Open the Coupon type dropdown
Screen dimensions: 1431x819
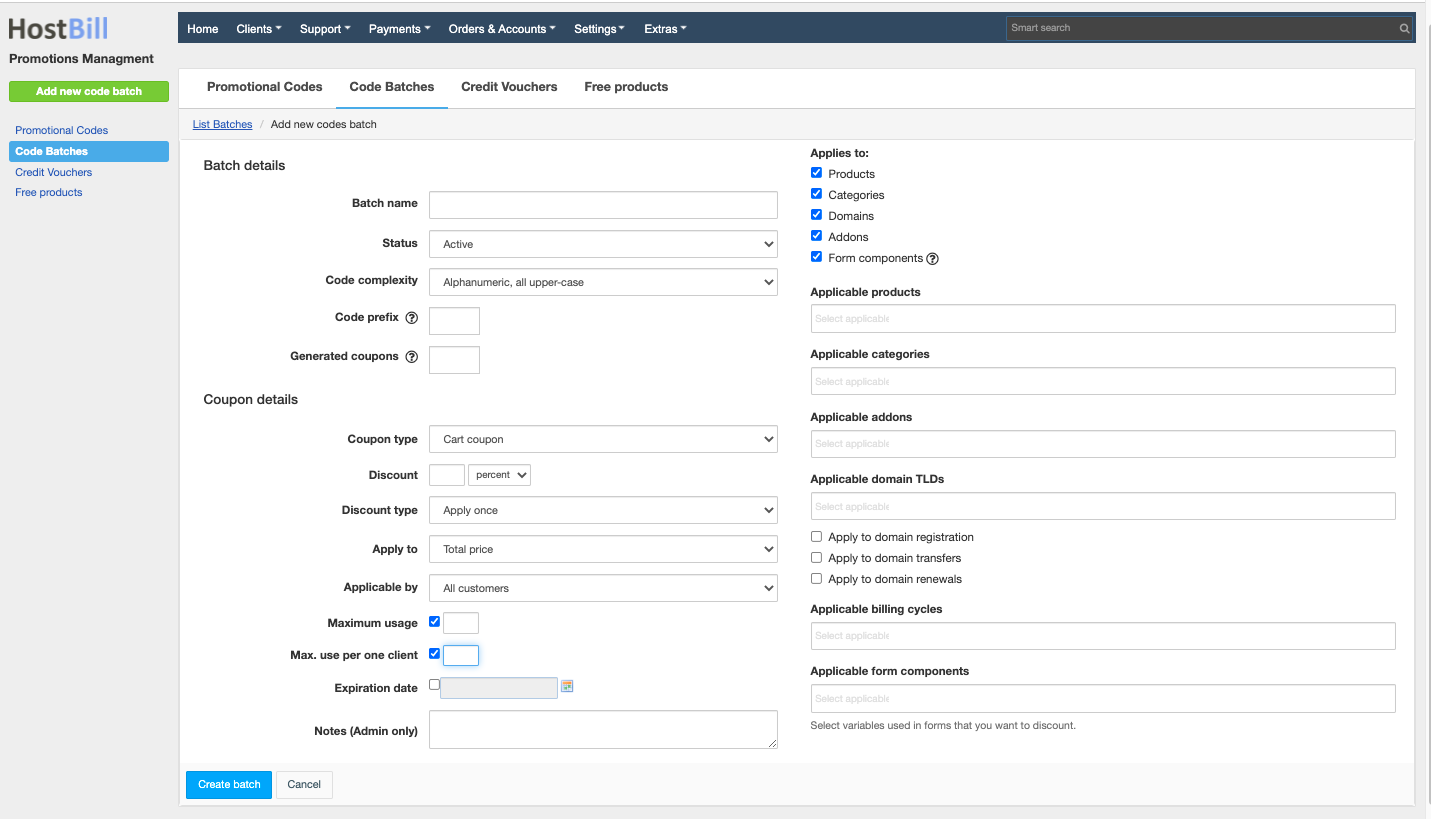(x=603, y=439)
